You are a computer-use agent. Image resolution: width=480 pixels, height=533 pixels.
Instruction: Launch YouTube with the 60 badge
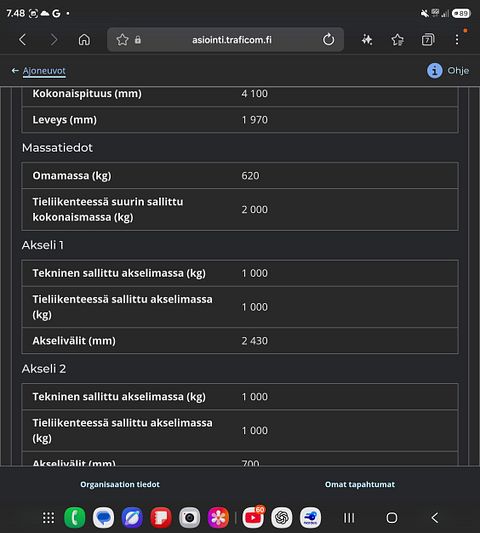pos(253,517)
